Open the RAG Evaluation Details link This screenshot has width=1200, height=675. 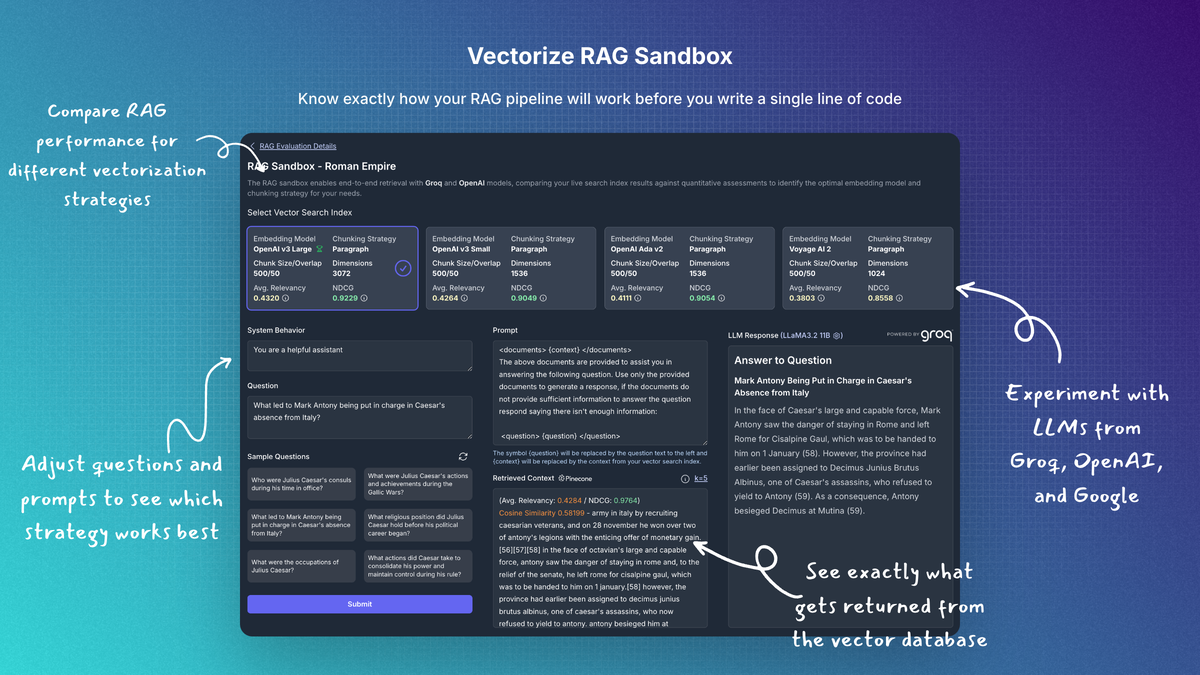point(297,147)
